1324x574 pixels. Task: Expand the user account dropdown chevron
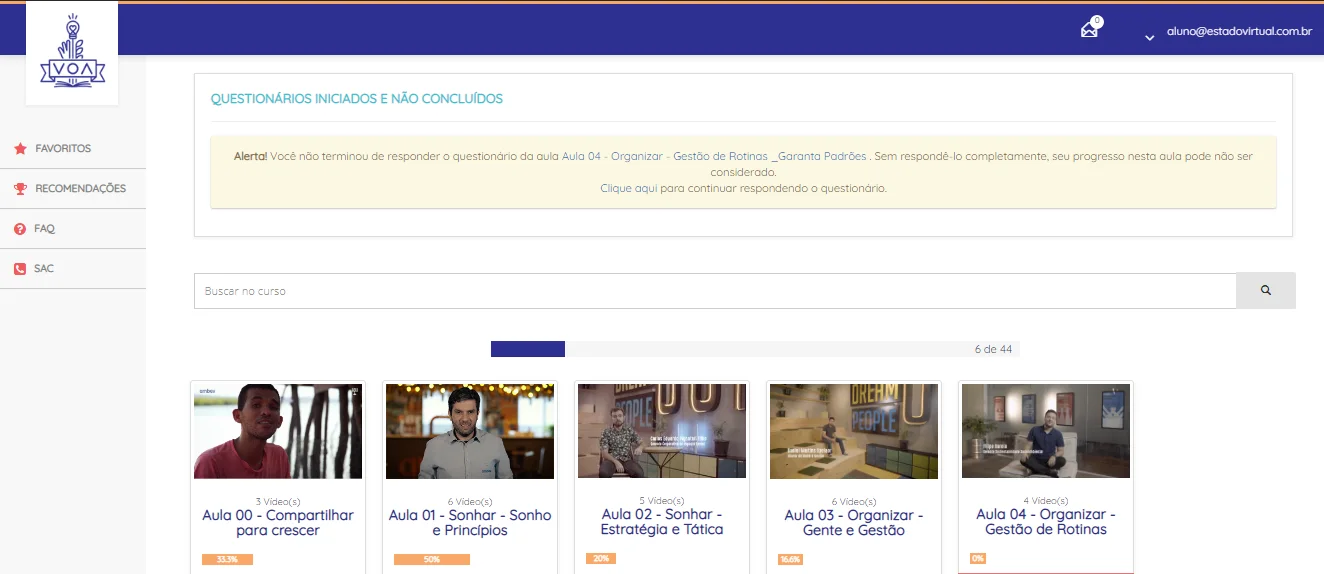coord(1150,37)
